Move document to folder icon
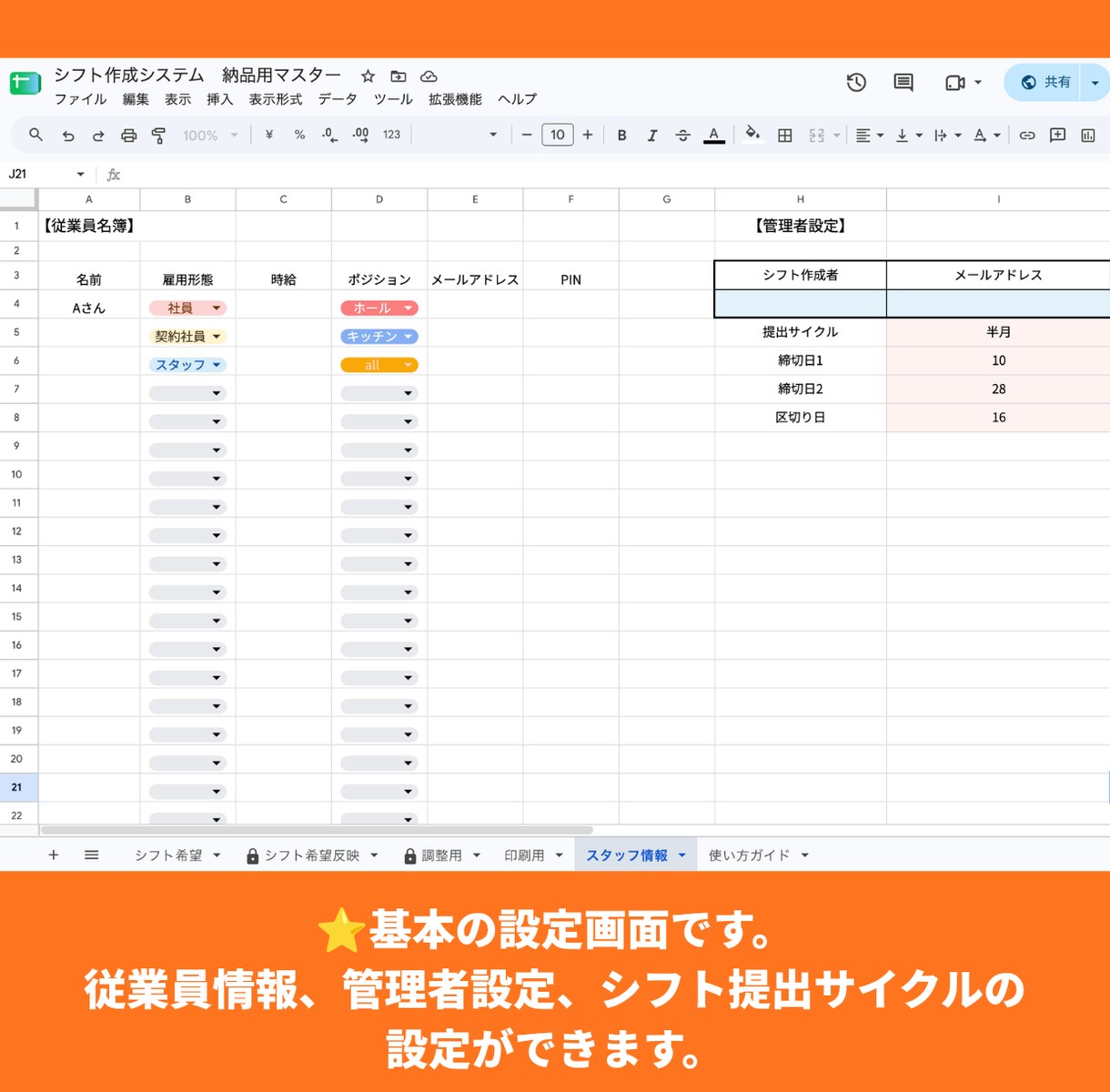Screen dimensions: 1110x1092 399,76
